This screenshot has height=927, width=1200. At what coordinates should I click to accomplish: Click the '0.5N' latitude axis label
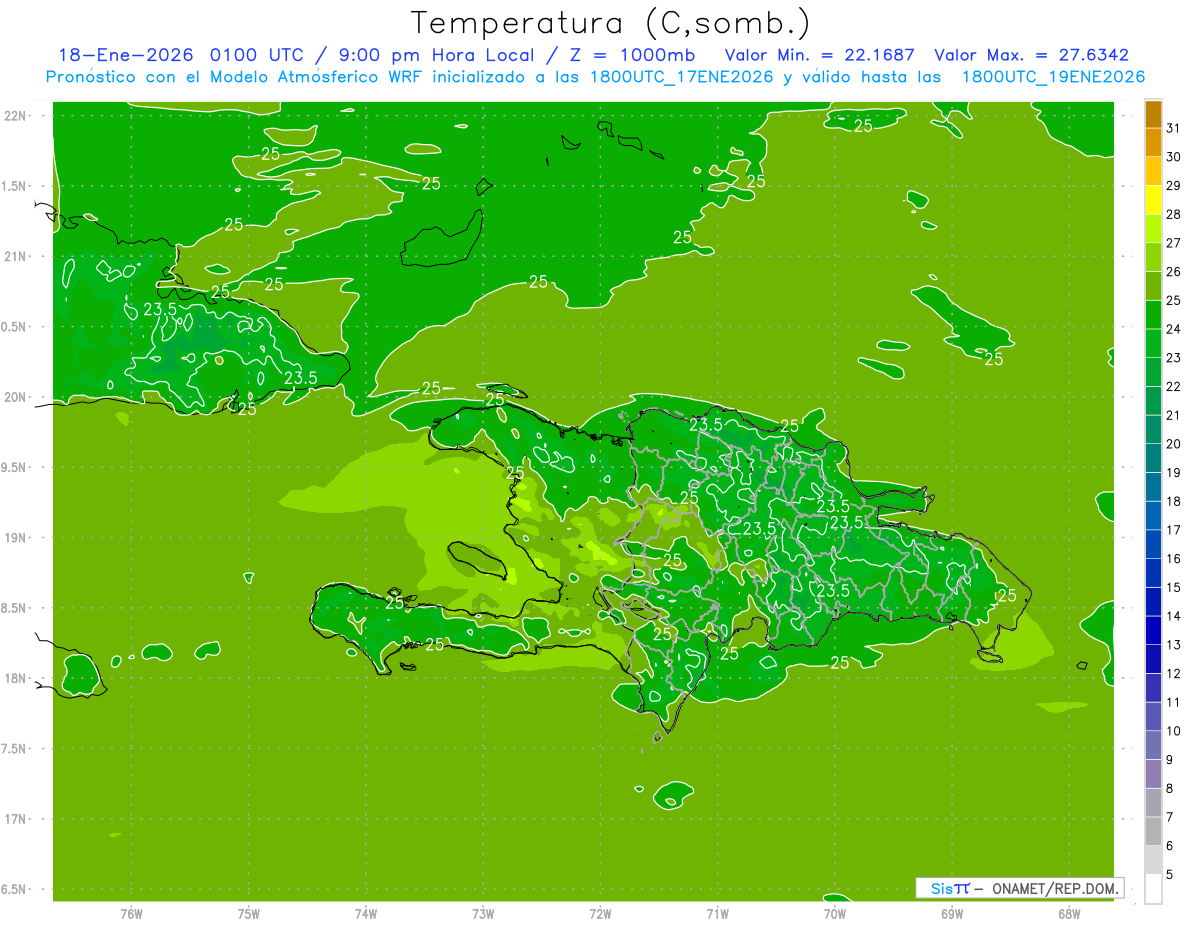pyautogui.click(x=15, y=327)
